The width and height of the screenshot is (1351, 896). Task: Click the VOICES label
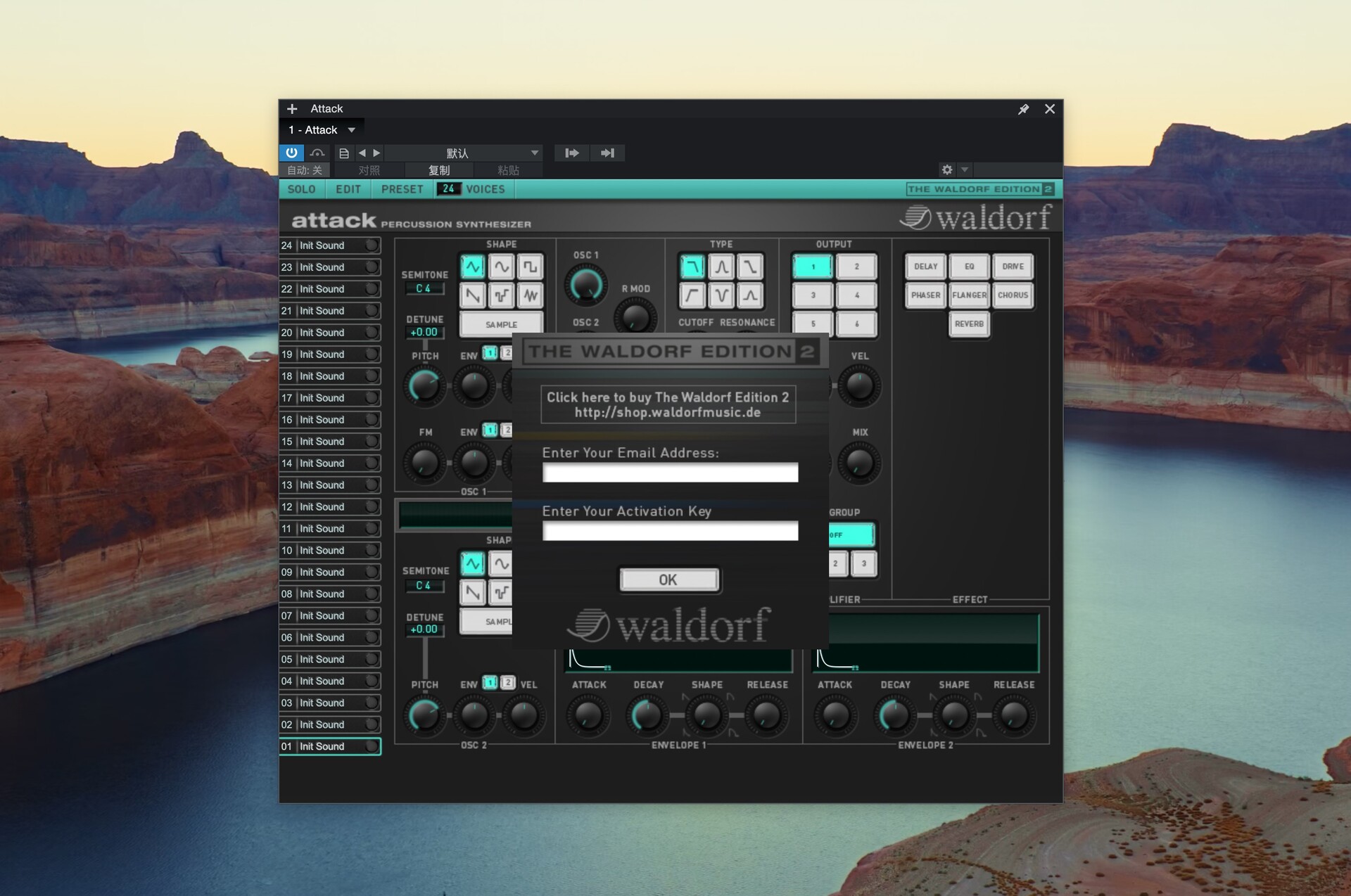tap(486, 189)
